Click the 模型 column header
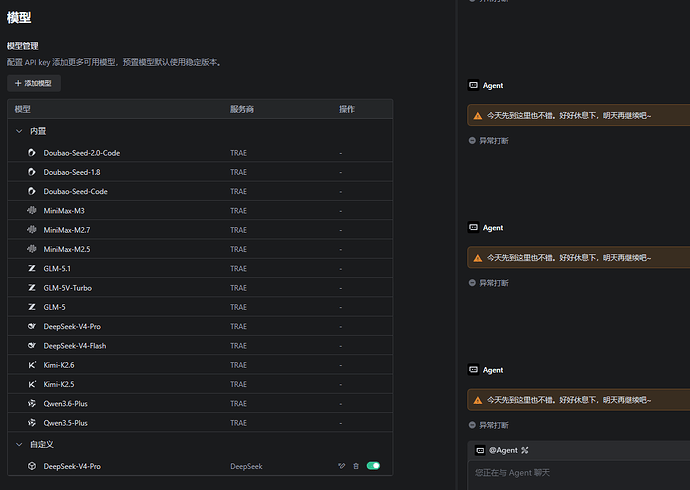690x490 pixels. click(x=22, y=109)
